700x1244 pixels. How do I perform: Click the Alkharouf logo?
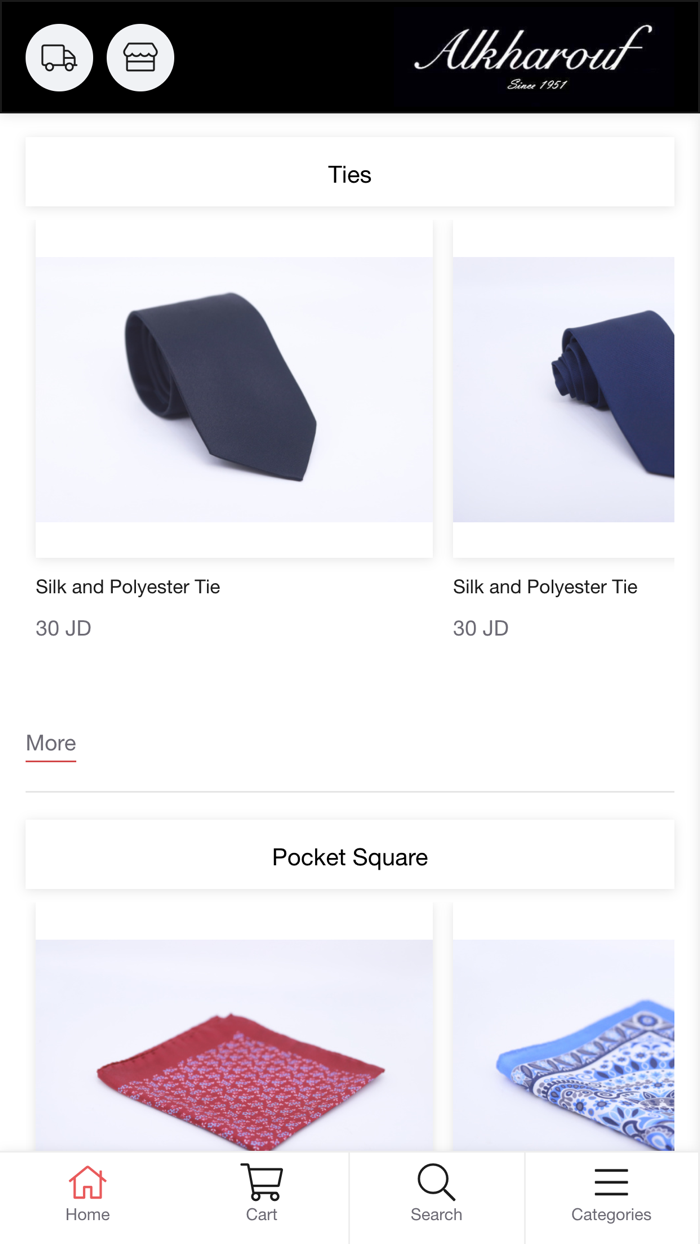click(x=532, y=56)
